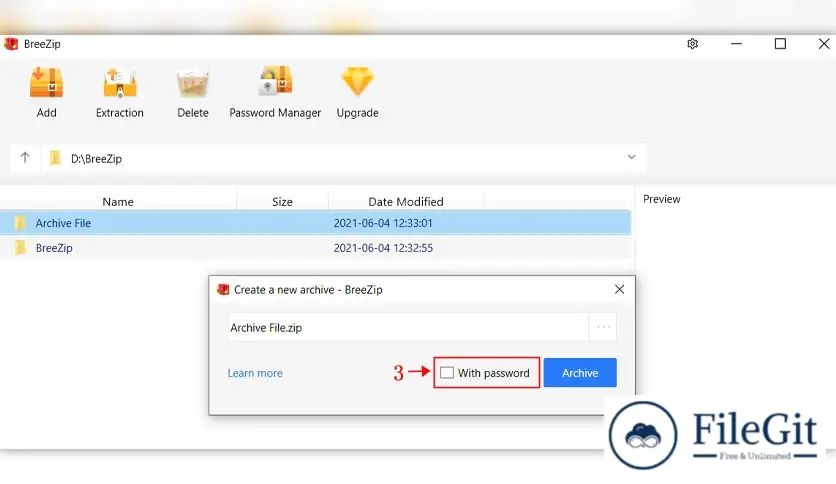The width and height of the screenshot is (836, 484).
Task: Select the BreeZip folder row
Action: click(315, 248)
